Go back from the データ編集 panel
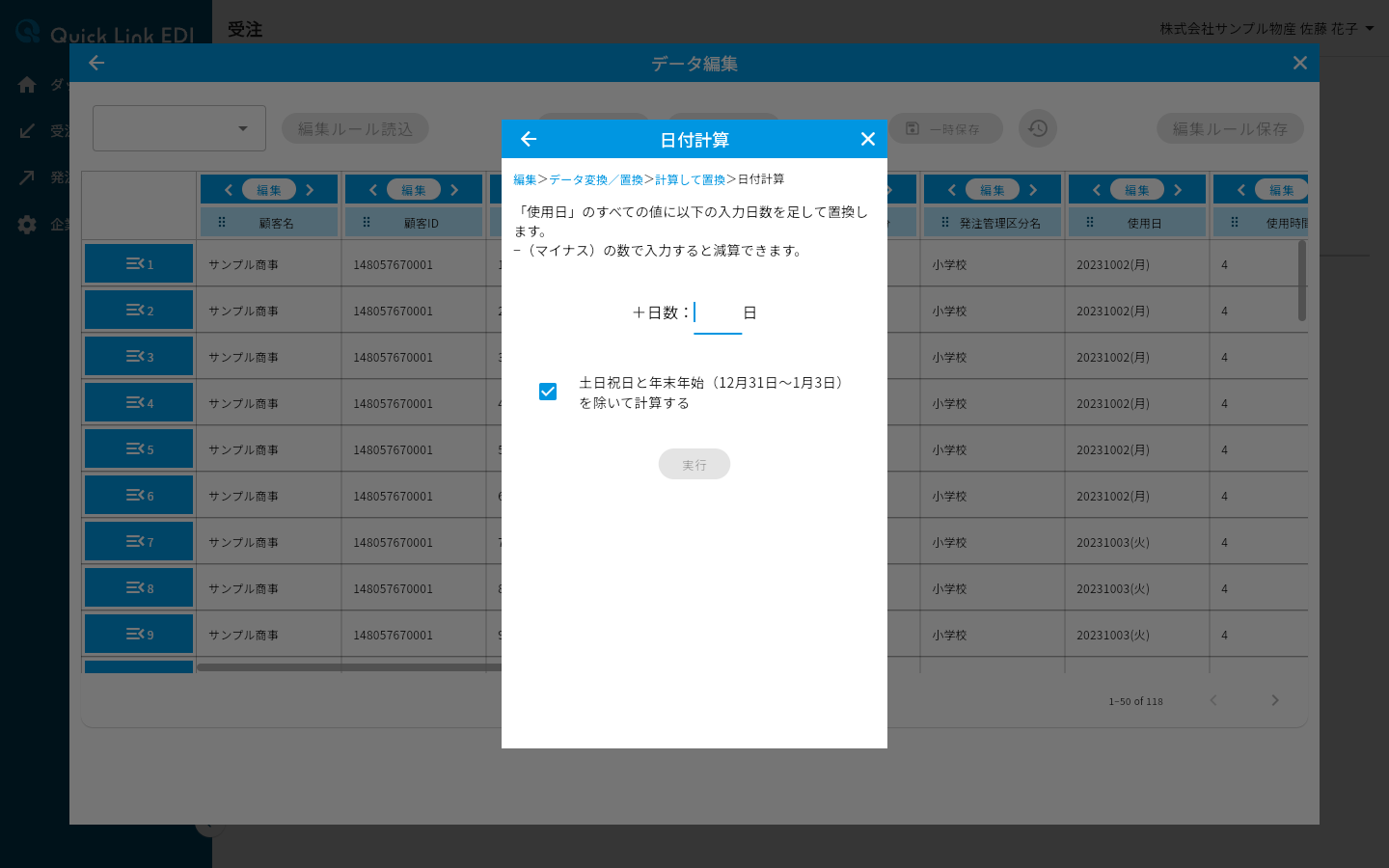This screenshot has height=868, width=1389. [96, 63]
